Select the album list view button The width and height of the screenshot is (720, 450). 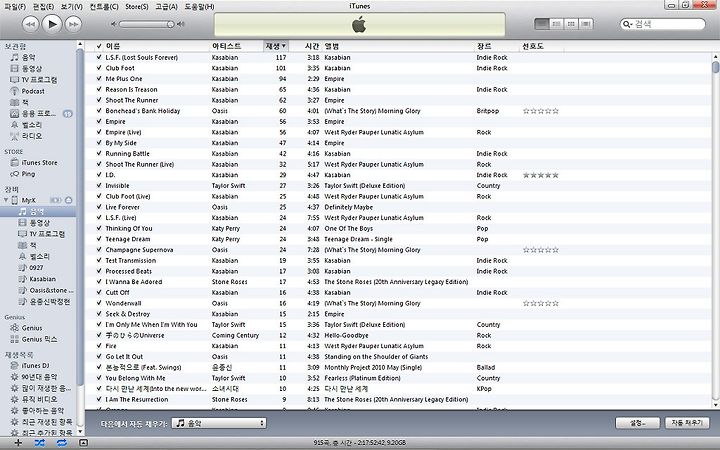(x=557, y=23)
